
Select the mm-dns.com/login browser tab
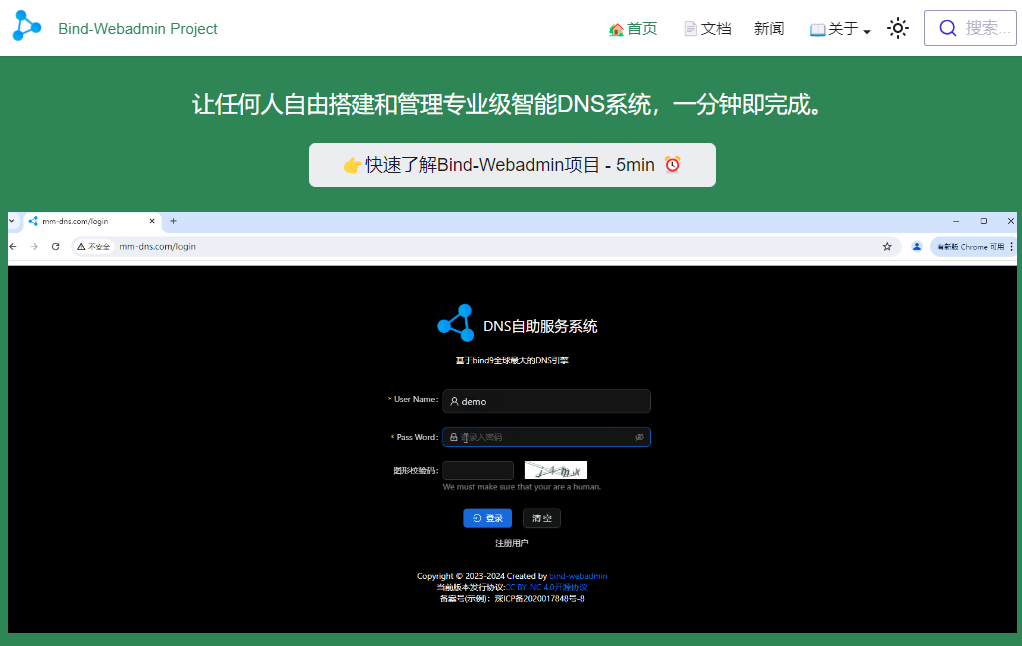[92, 221]
